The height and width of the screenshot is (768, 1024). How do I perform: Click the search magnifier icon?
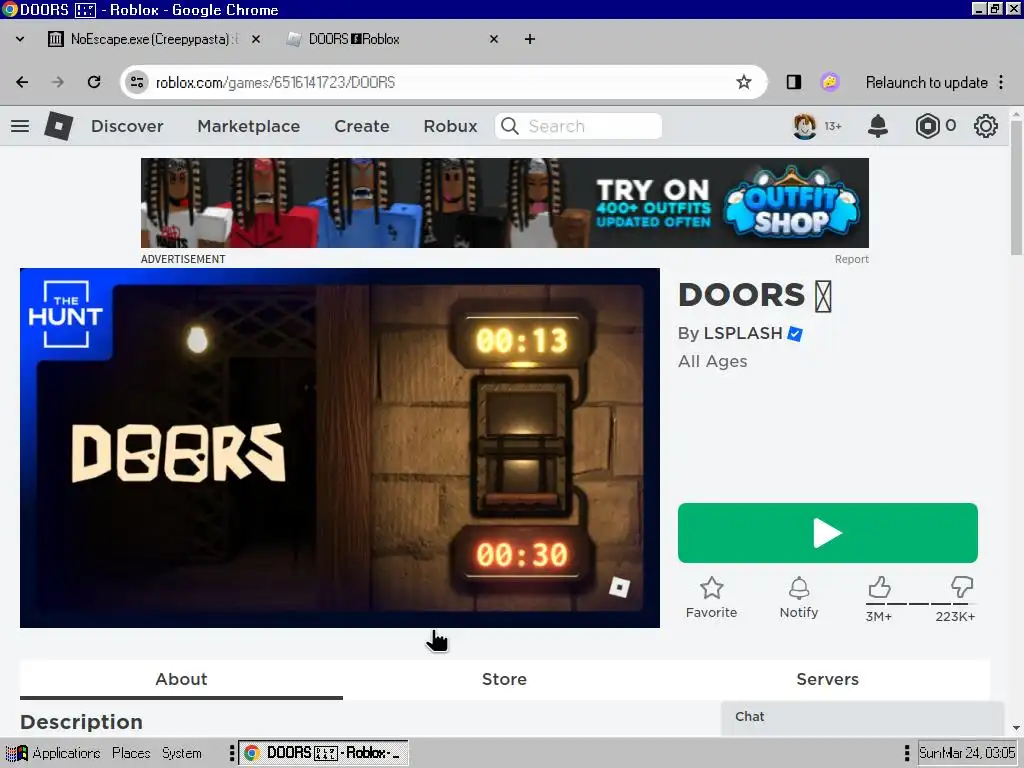510,126
